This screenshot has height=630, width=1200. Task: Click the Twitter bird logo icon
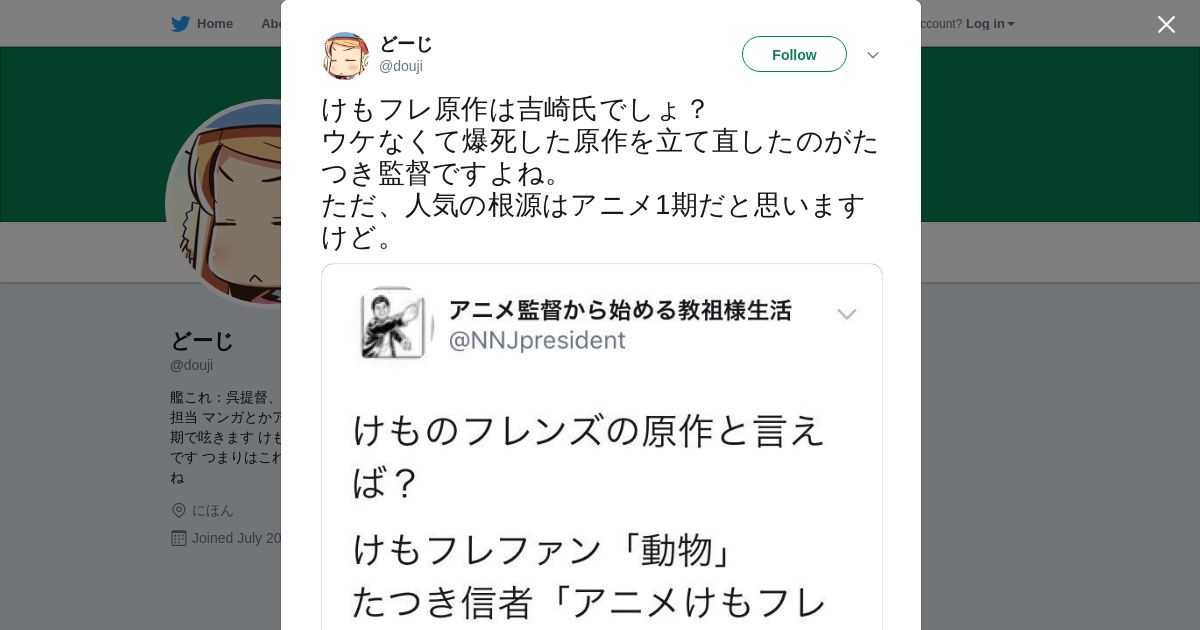180,24
